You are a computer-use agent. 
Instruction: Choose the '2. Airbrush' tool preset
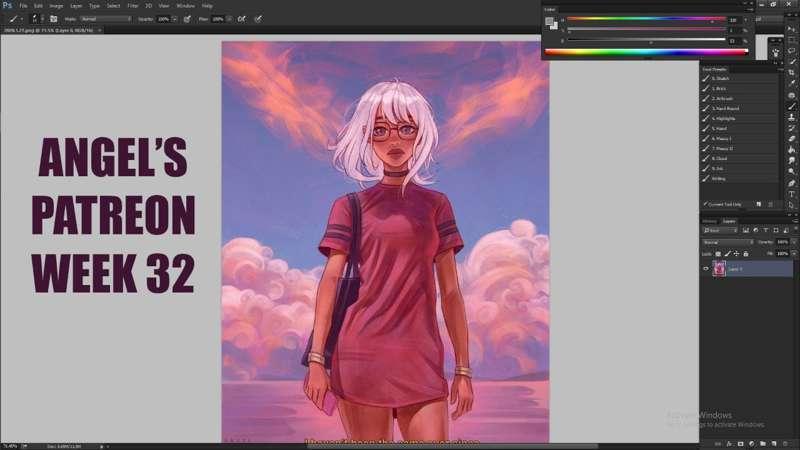(x=740, y=98)
